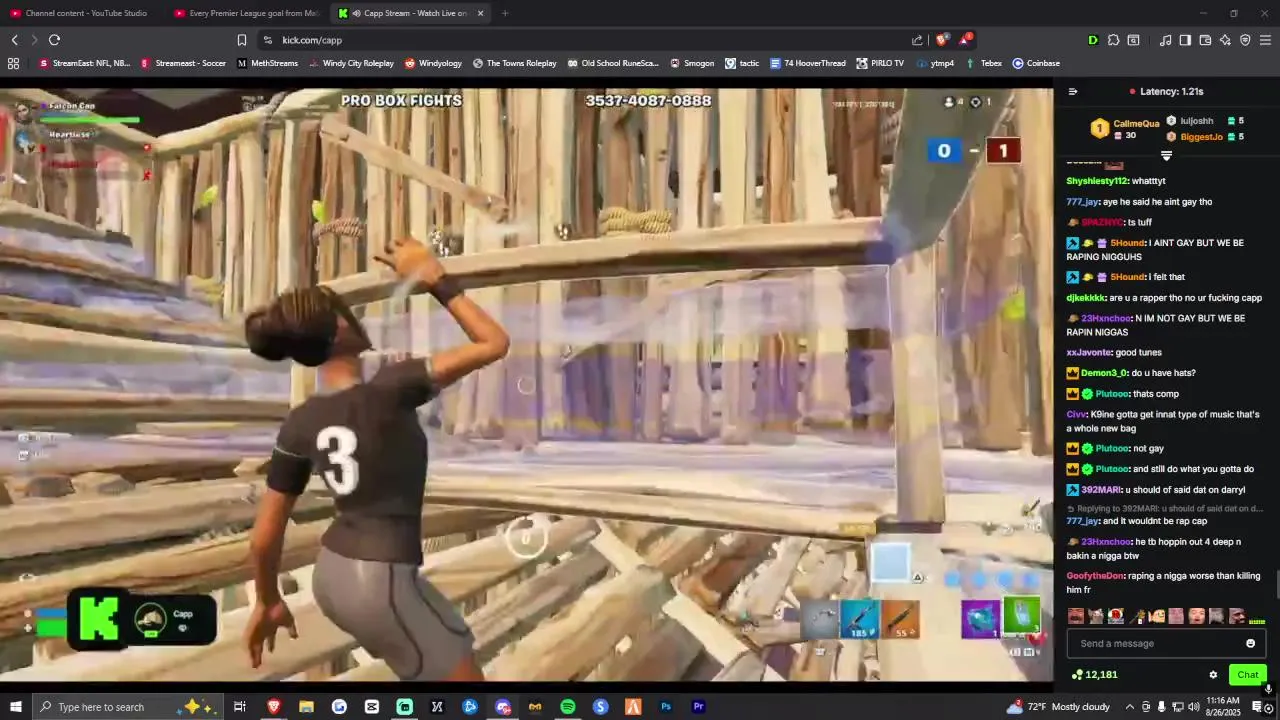Click the green D extension icon
Screen dimensions: 1280x720
[1092, 40]
